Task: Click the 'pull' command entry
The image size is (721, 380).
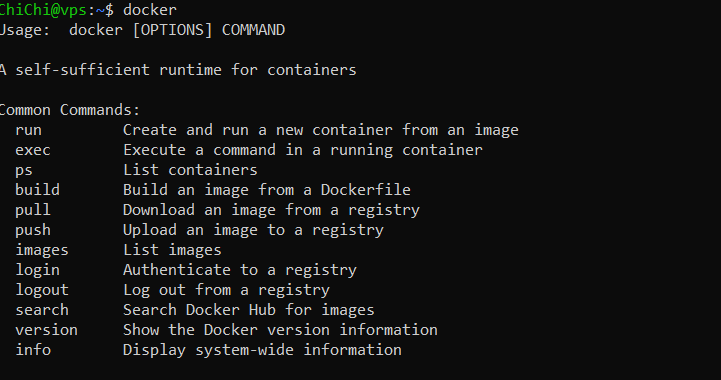Action: [x=33, y=210]
